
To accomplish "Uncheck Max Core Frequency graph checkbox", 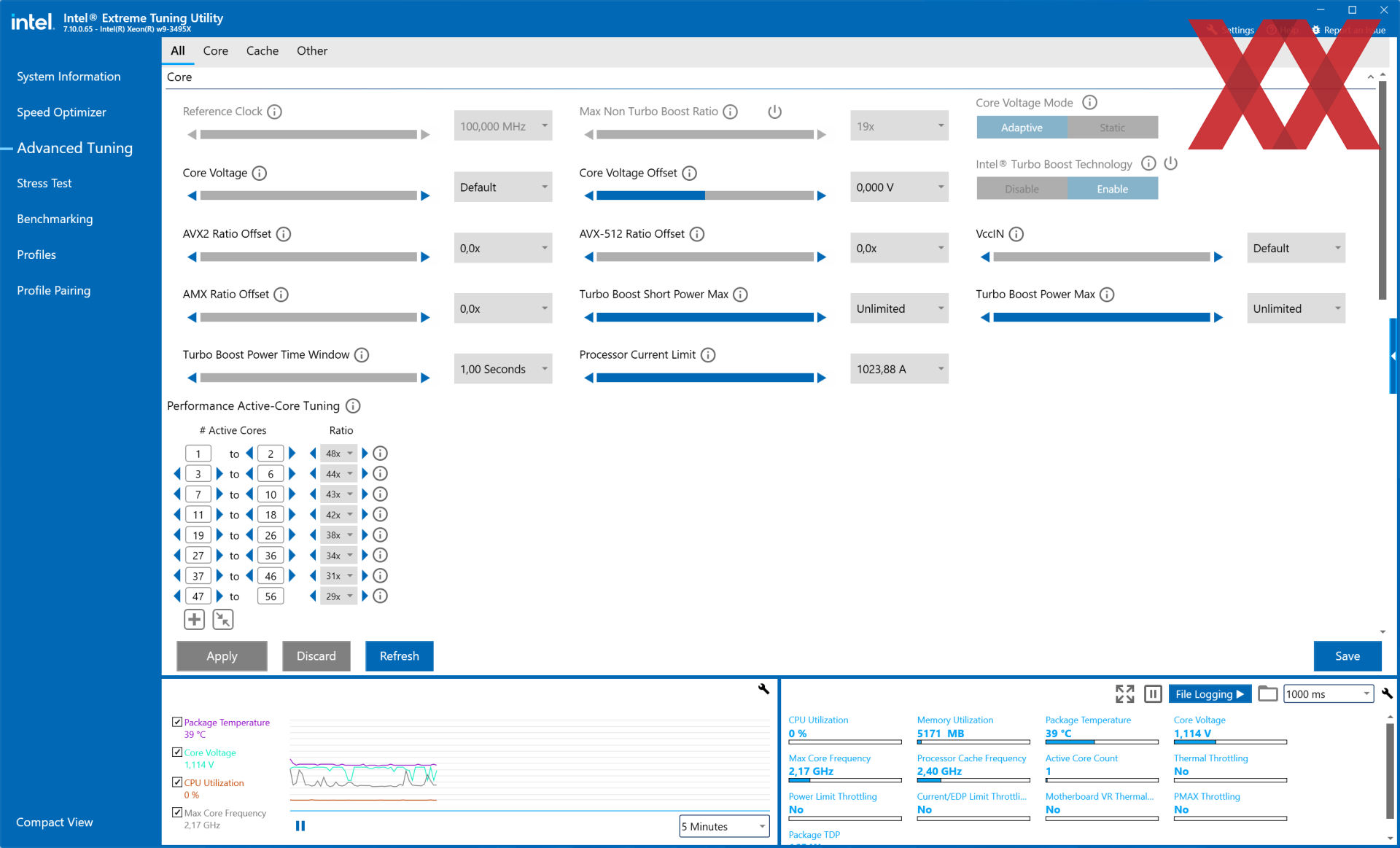I will 177,812.
